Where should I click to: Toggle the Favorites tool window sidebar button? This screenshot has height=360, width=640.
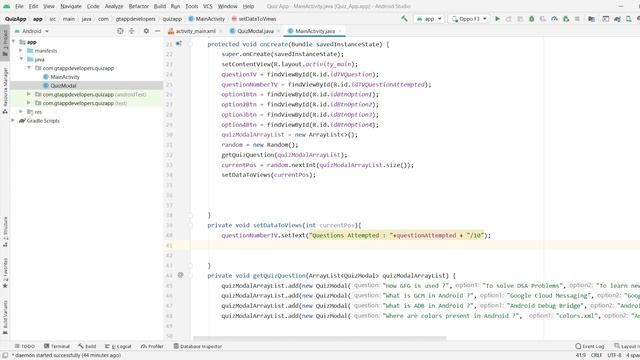click(x=5, y=273)
